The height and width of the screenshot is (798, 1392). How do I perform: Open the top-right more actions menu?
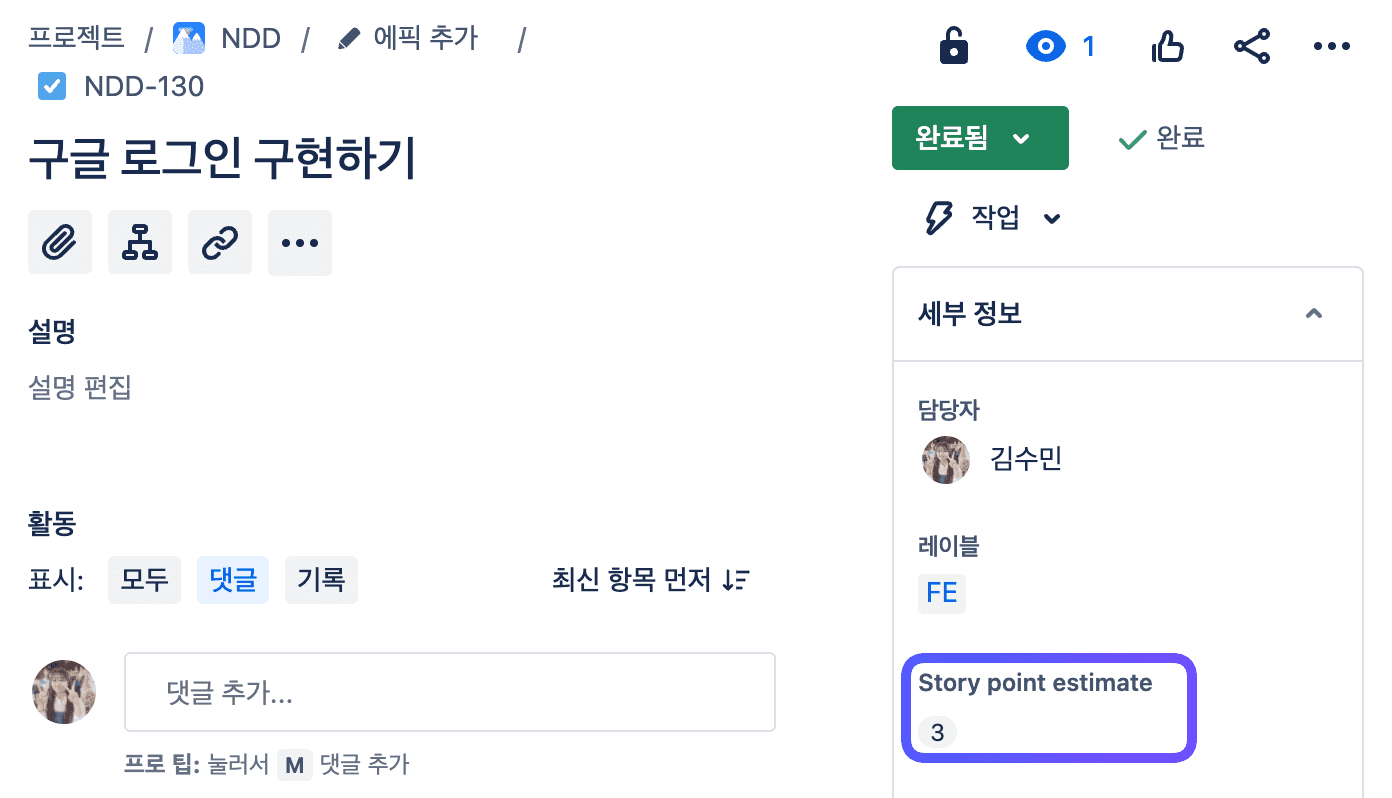coord(1332,46)
